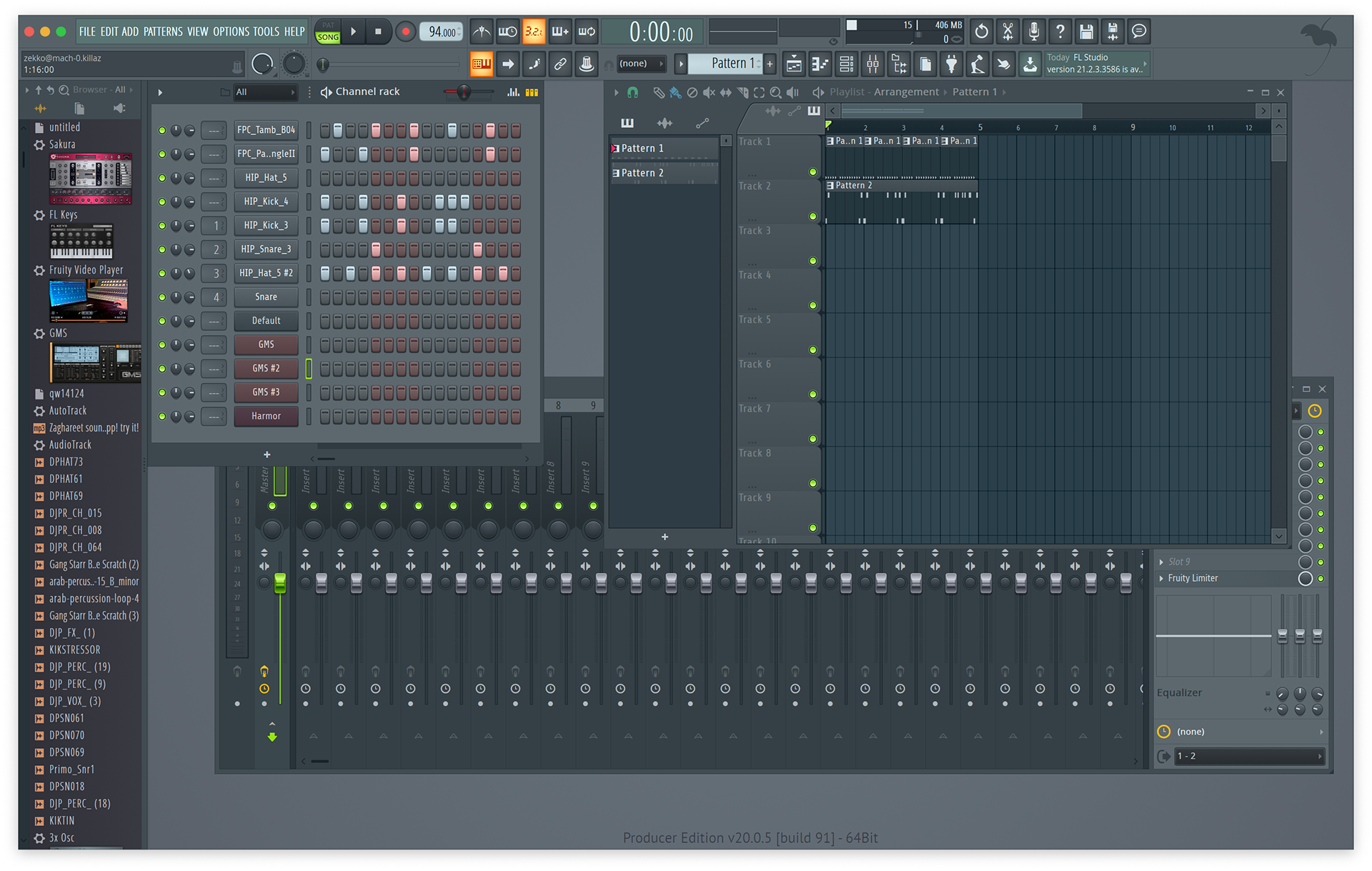Open the Pattern 1 selector dropdown
The height and width of the screenshot is (871, 1372).
click(727, 64)
